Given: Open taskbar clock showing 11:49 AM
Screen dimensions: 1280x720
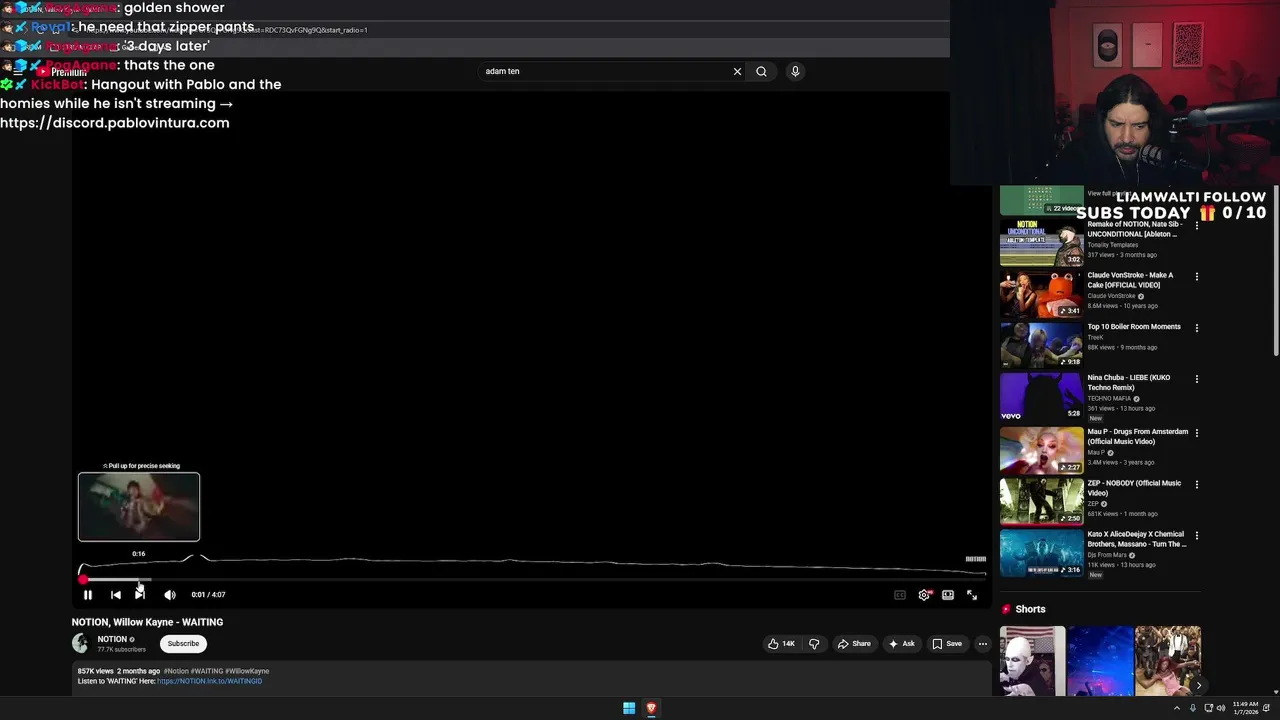Looking at the screenshot, I should pyautogui.click(x=1246, y=708).
